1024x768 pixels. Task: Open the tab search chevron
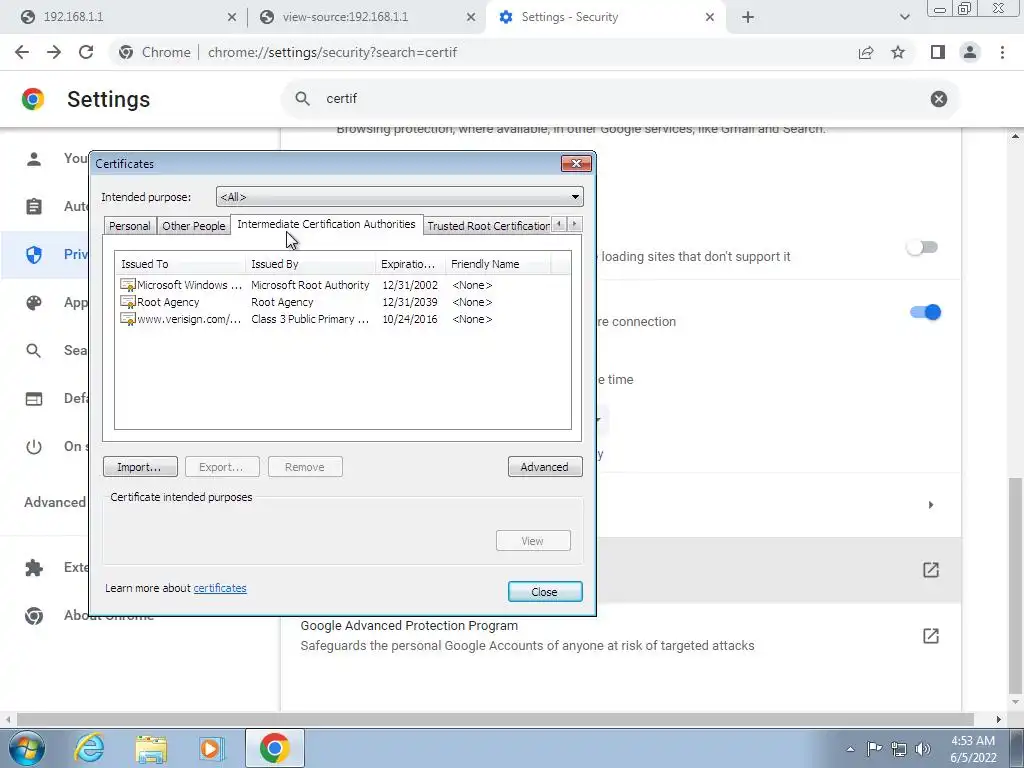(904, 17)
